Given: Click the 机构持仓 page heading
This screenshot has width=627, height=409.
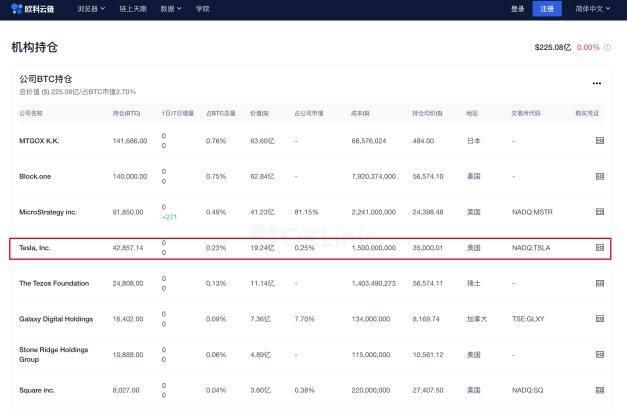Looking at the screenshot, I should [x=34, y=47].
